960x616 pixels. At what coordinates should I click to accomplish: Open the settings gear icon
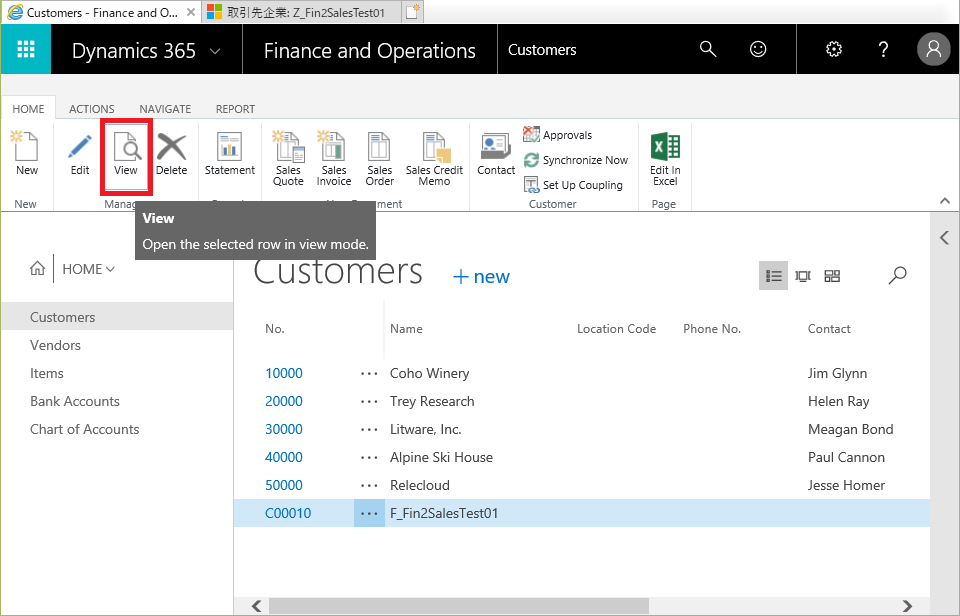[834, 49]
